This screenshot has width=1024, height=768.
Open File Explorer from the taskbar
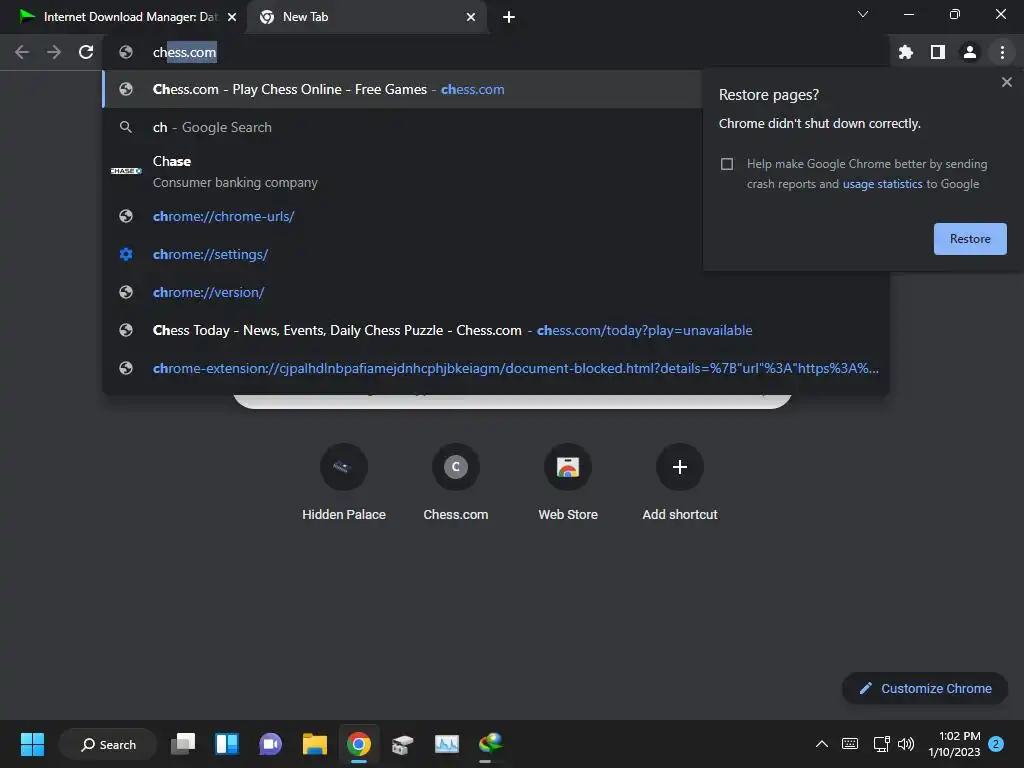tap(315, 744)
